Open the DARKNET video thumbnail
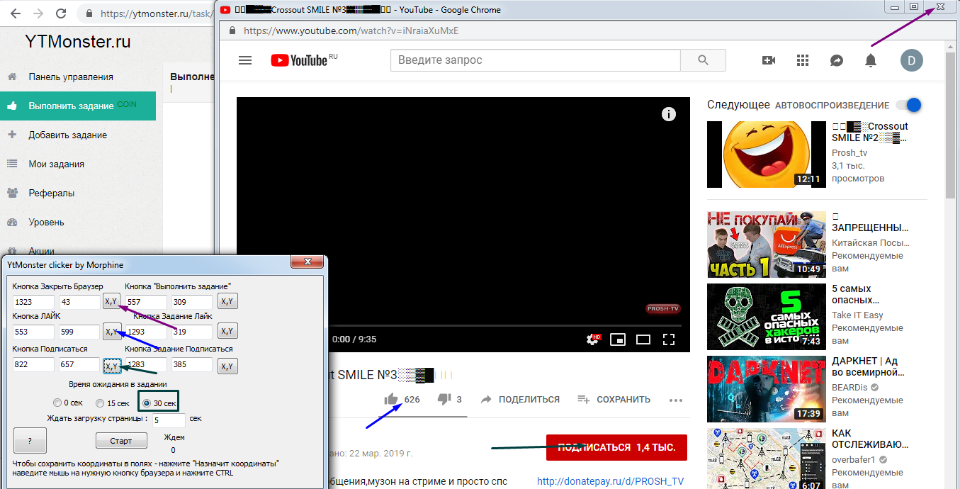Viewport: 960px width, 489px height. click(x=767, y=389)
